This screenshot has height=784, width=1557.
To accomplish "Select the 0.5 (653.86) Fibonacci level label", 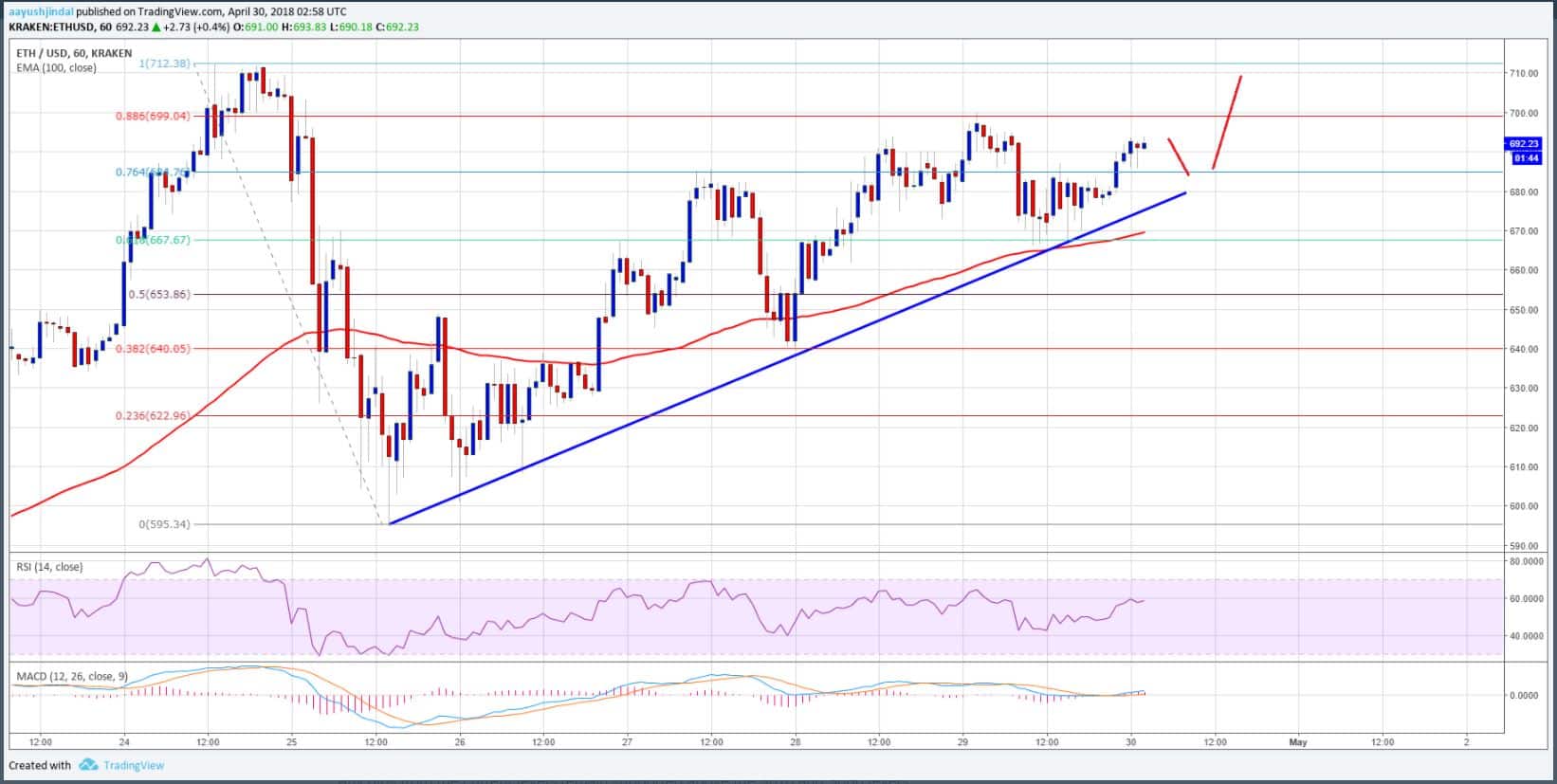I will click(158, 294).
